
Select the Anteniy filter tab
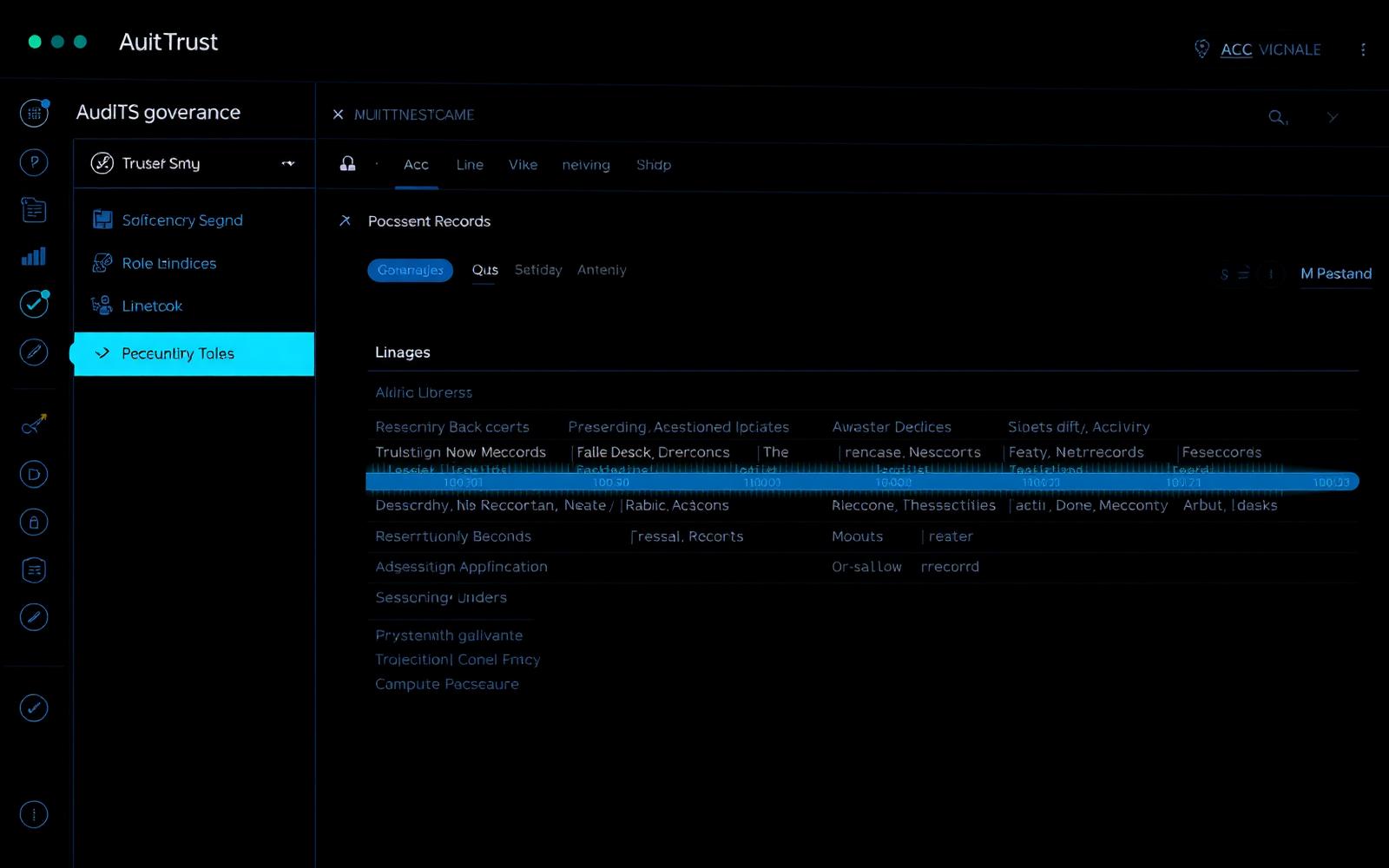(602, 270)
